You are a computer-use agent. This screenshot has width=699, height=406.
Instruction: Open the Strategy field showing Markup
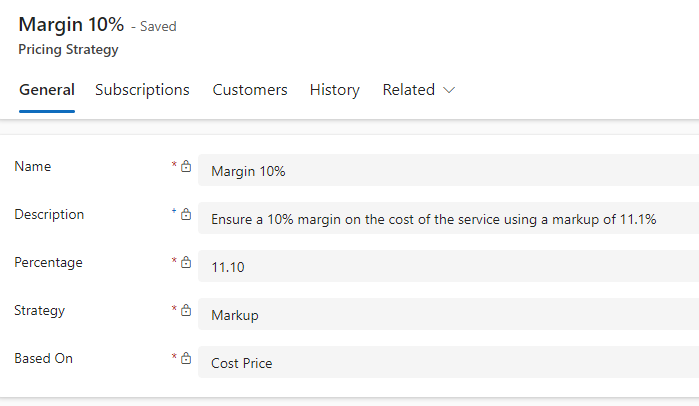pos(448,315)
